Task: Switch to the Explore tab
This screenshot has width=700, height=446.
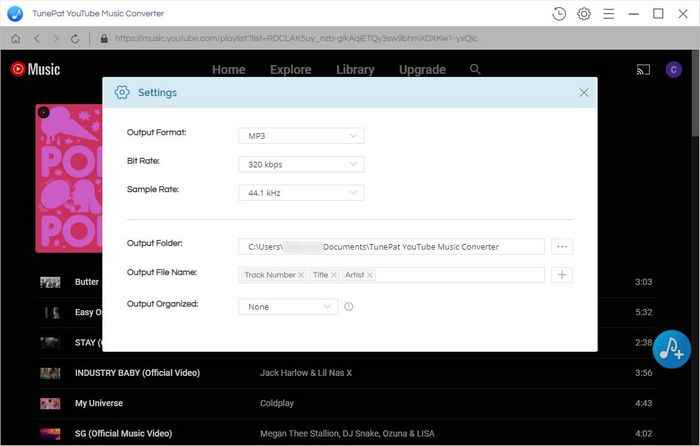Action: pyautogui.click(x=290, y=70)
